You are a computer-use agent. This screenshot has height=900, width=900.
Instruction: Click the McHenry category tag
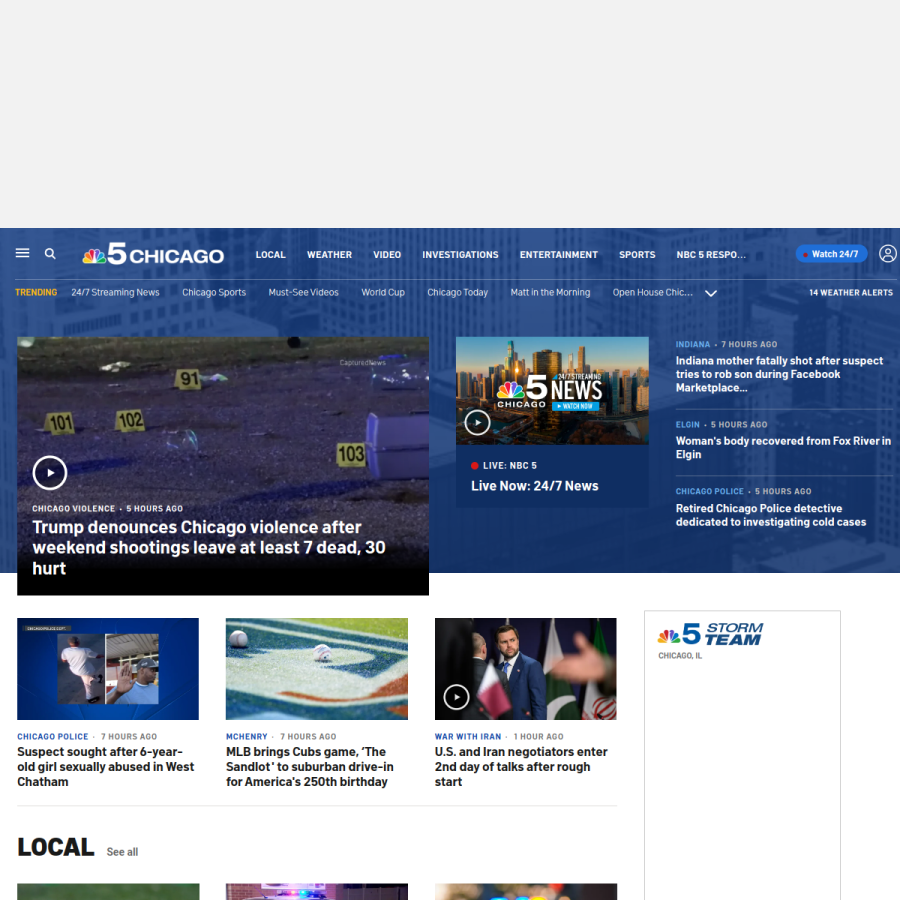(247, 736)
